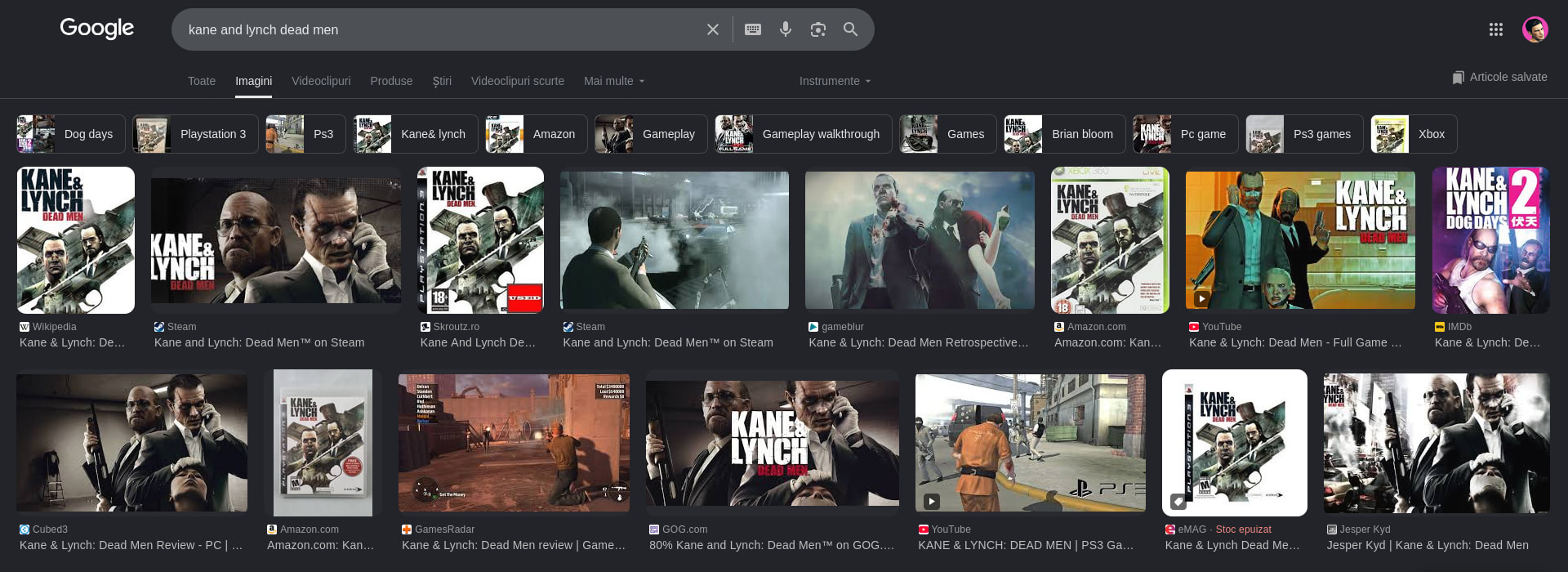Click the Jesper Kyd favicon

pyautogui.click(x=1332, y=530)
